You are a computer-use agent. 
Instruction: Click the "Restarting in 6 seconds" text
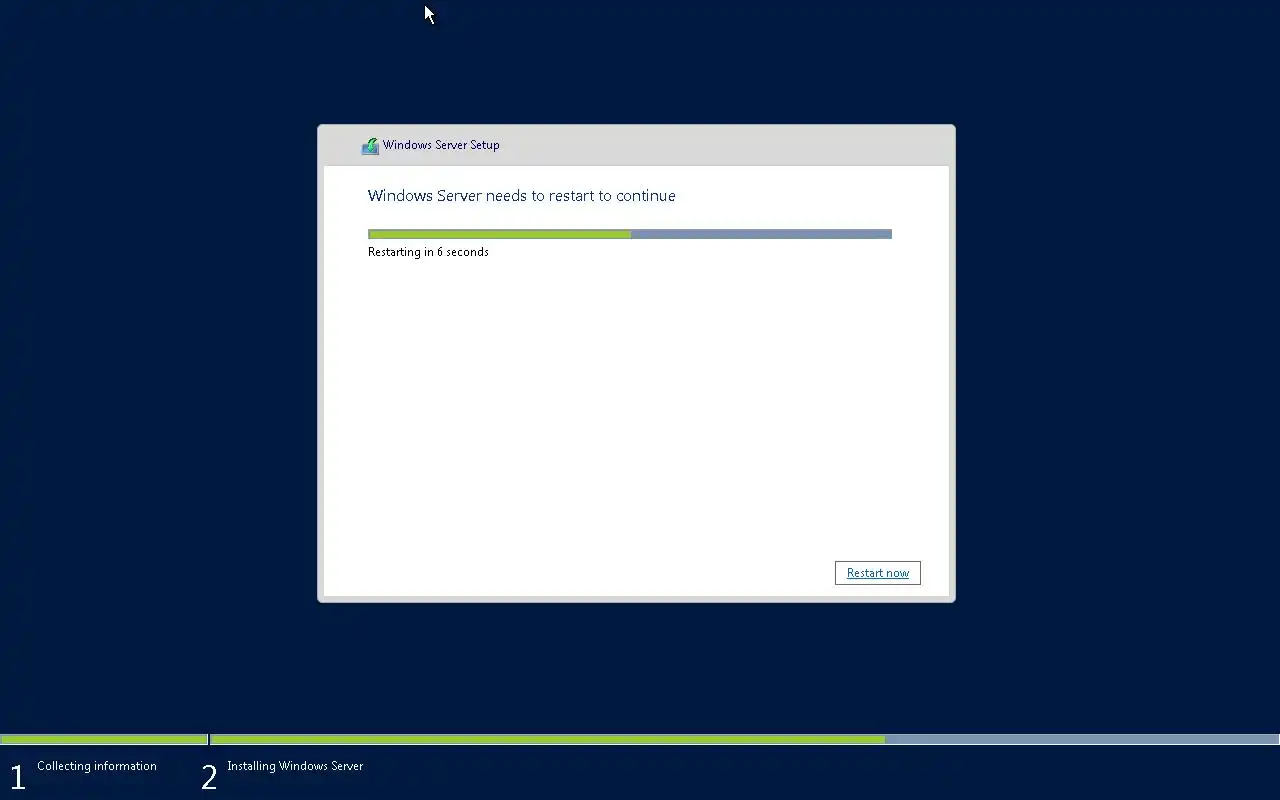pyautogui.click(x=428, y=252)
